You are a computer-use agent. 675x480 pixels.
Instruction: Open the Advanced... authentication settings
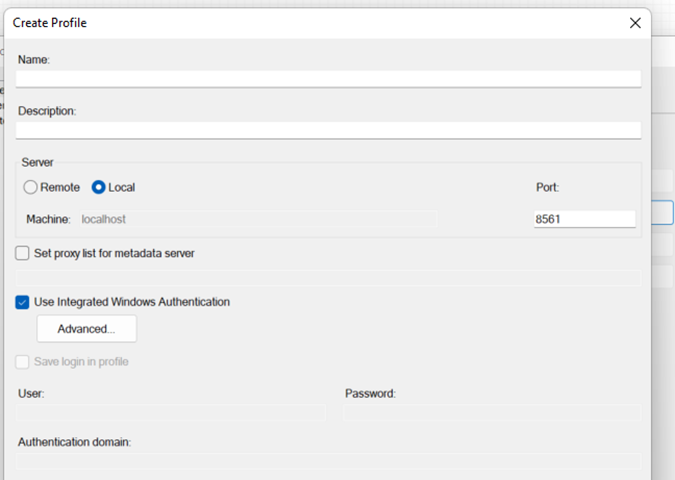87,329
